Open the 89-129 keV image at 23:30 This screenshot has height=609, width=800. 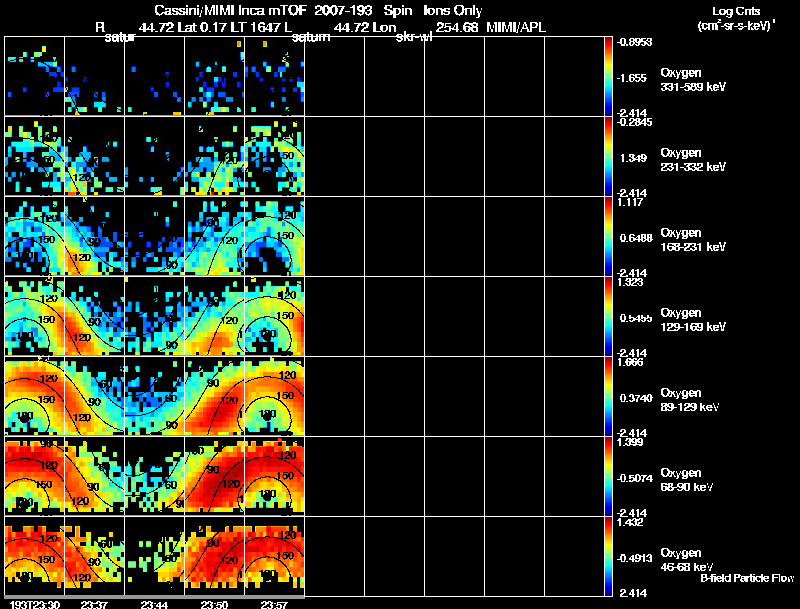pyautogui.click(x=34, y=396)
